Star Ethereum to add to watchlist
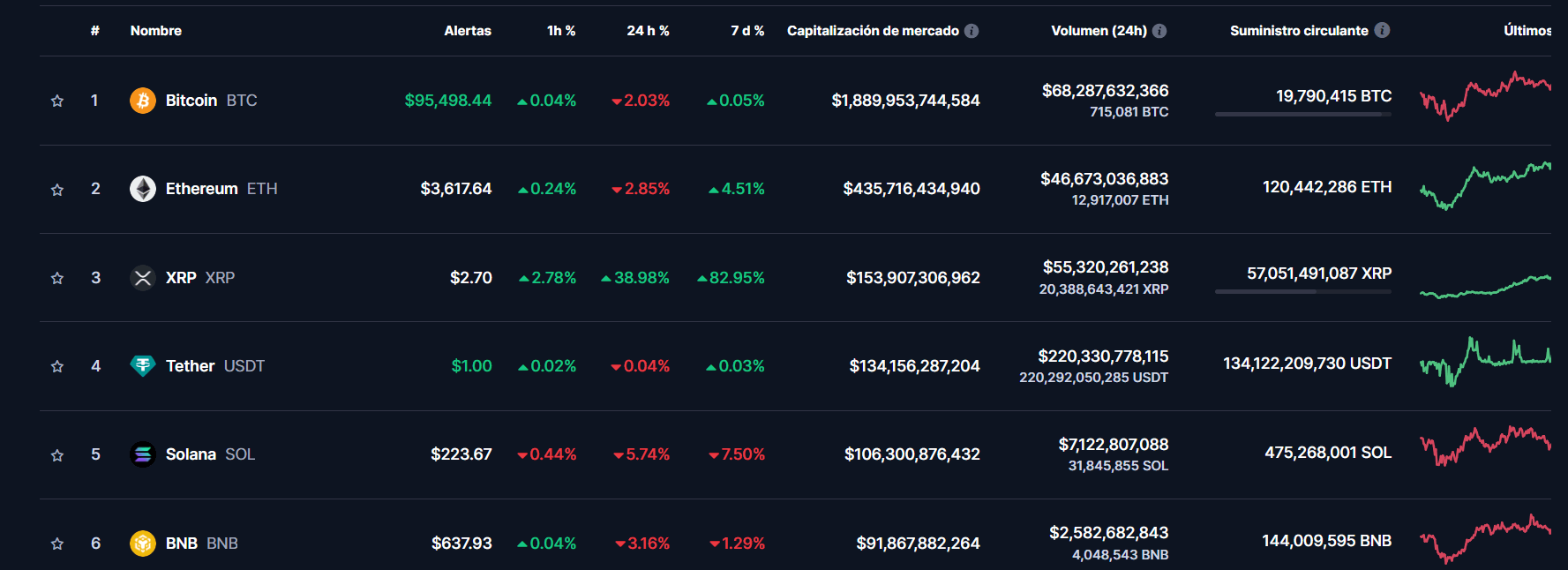Viewport: 1568px width, 570px height. [57, 189]
